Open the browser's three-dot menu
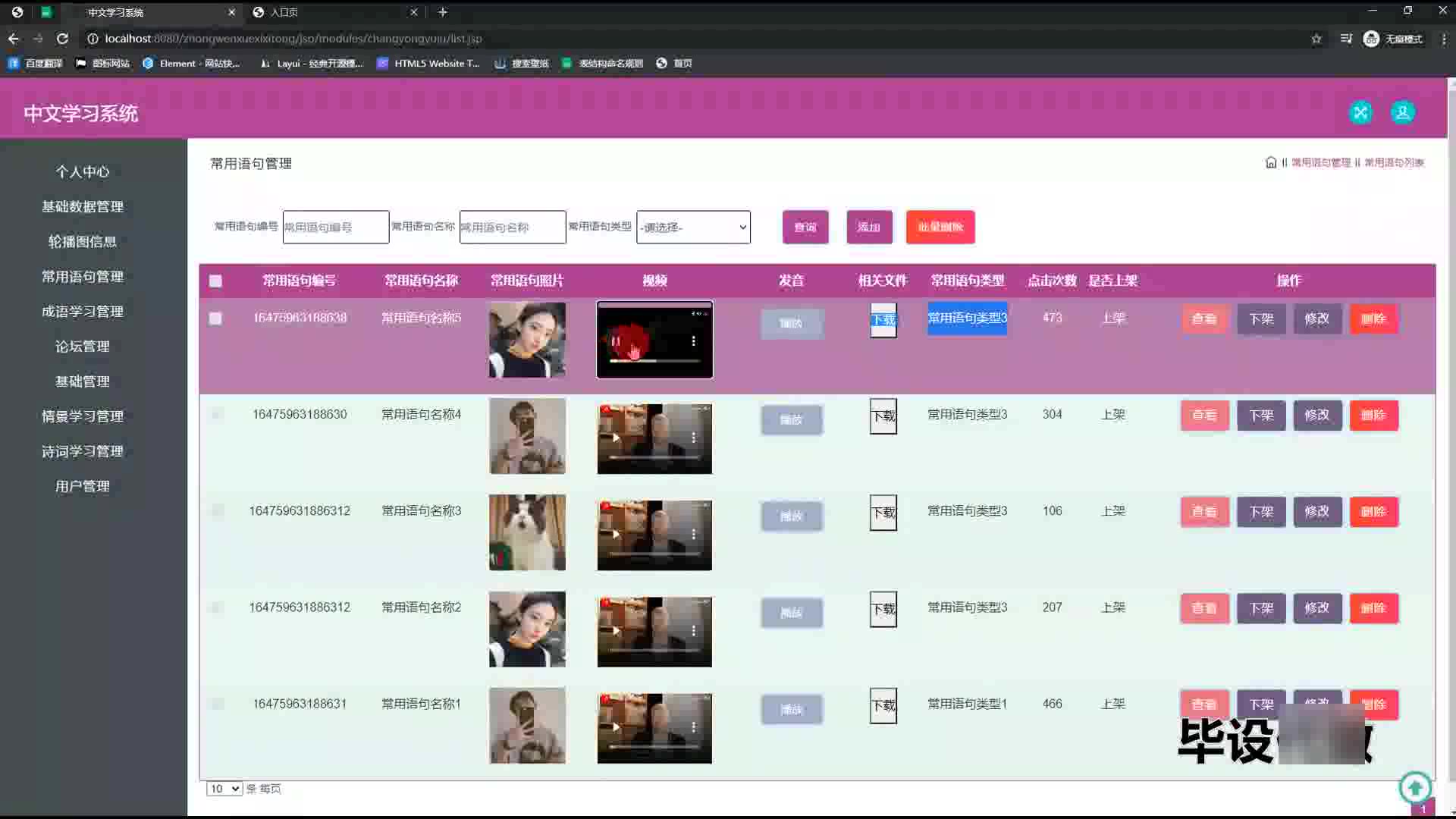This screenshot has width=1456, height=819. (1443, 39)
